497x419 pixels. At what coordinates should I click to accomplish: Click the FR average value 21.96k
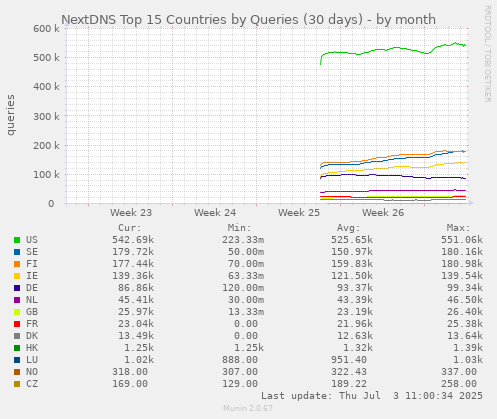pyautogui.click(x=355, y=324)
